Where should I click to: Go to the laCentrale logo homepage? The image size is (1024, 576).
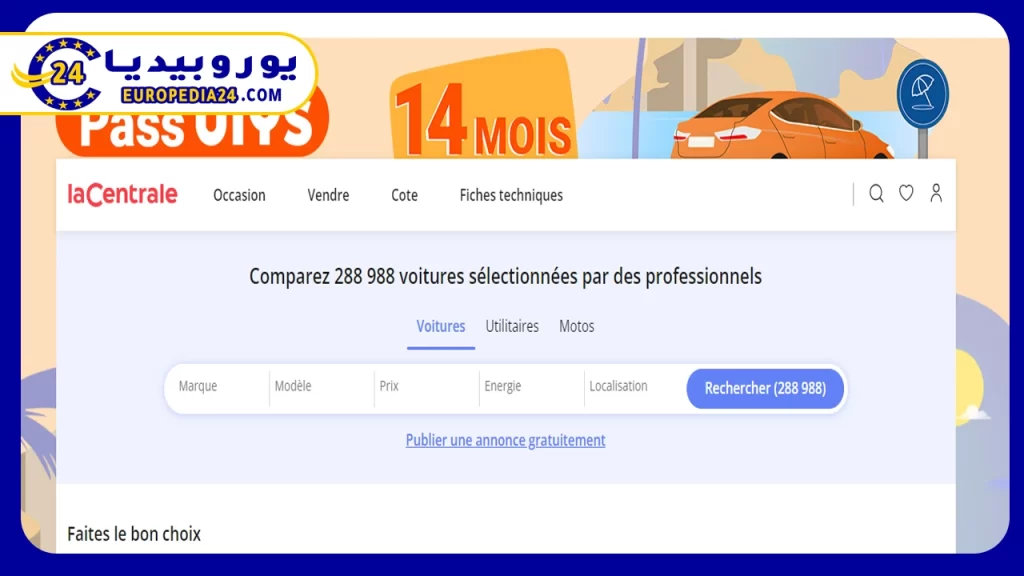coord(122,195)
